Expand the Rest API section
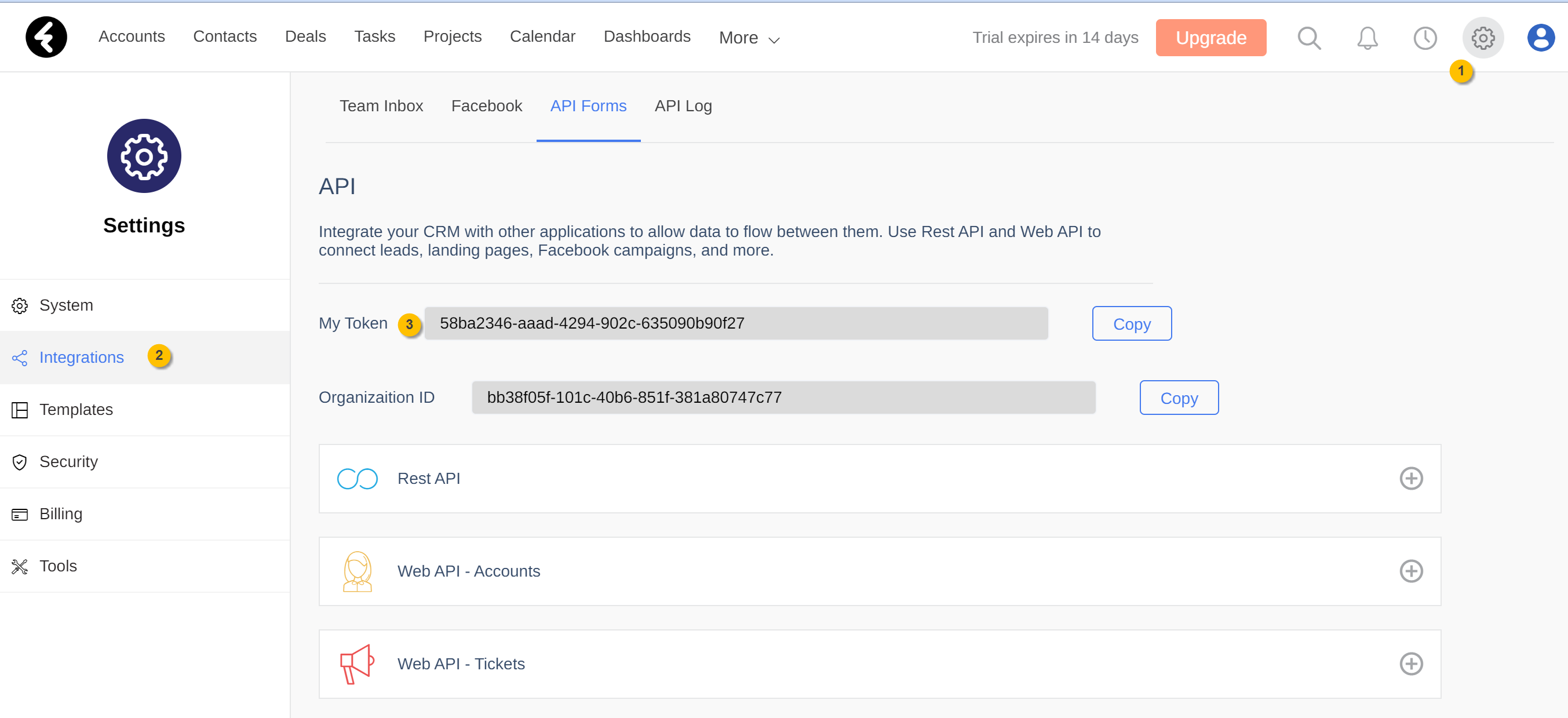 click(1410, 479)
